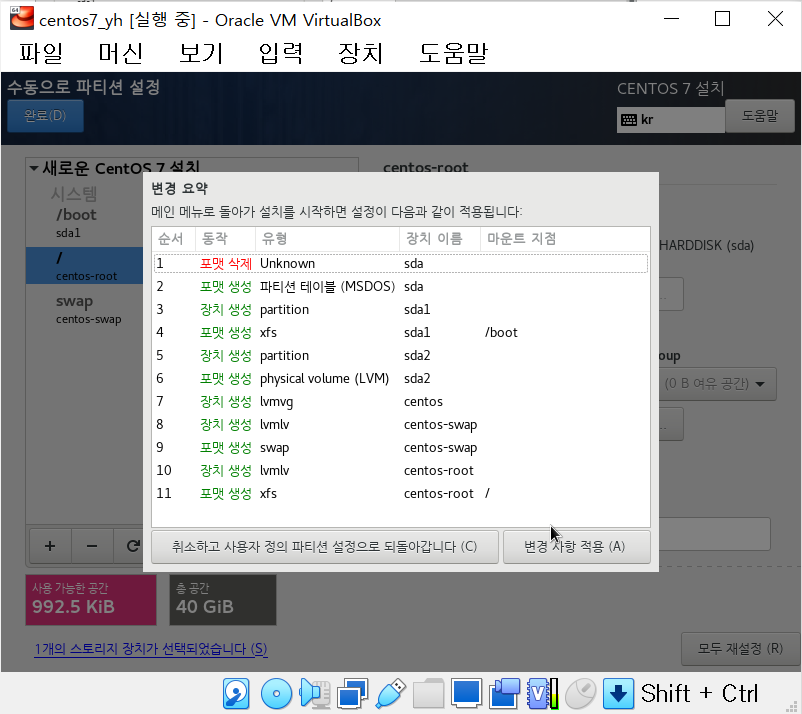Click the 총 공간 40 GiB box
Image resolution: width=802 pixels, height=714 pixels.
[x=223, y=600]
